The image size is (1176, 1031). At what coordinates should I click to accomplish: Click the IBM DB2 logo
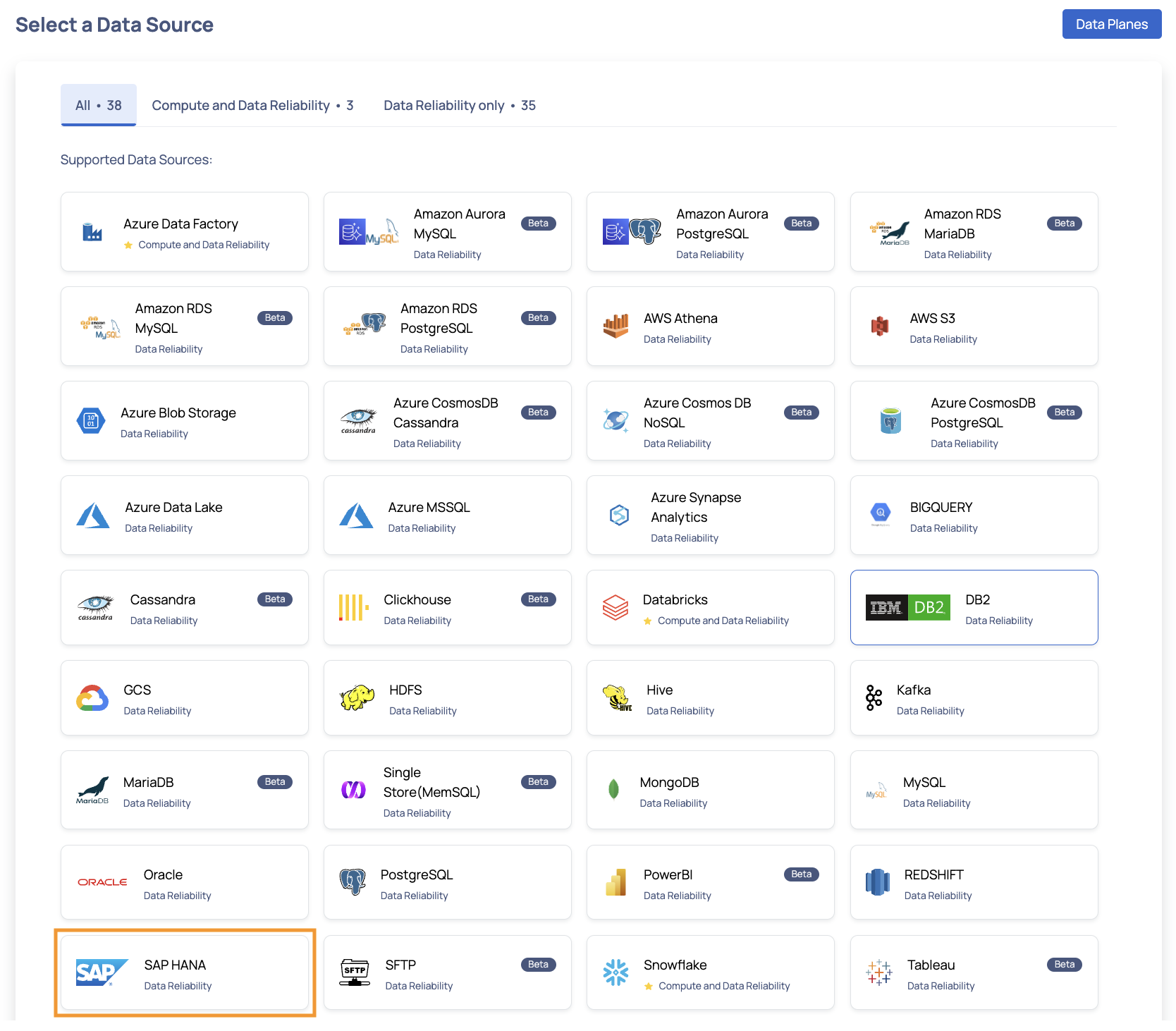(907, 607)
